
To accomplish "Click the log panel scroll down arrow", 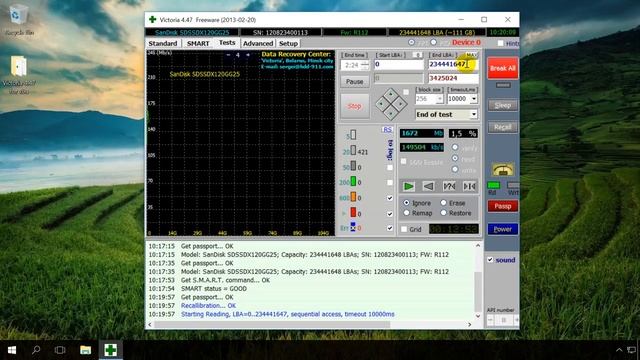I will 478,316.
